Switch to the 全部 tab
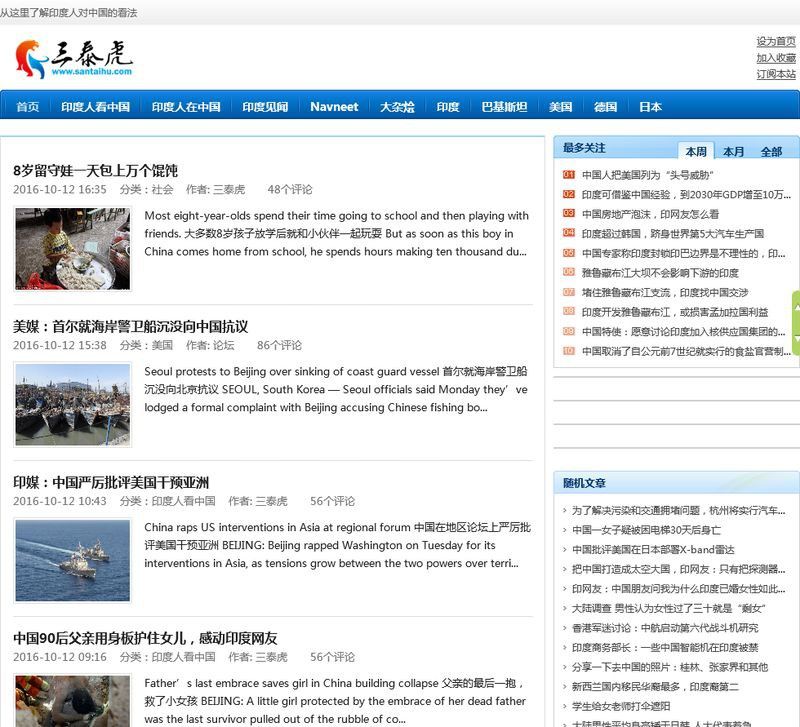Viewport: 800px width, 727px height. 770,152
